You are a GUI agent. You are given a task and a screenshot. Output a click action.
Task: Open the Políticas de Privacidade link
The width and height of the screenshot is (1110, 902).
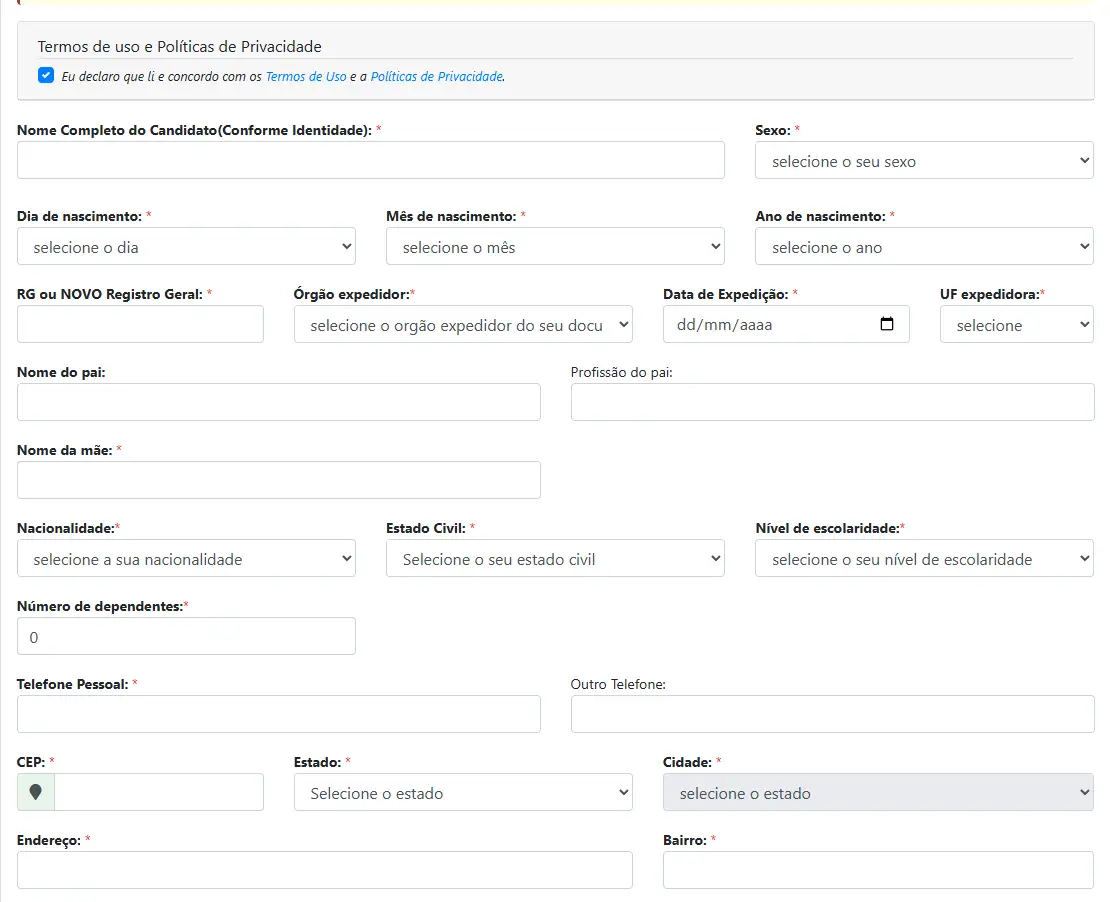(x=436, y=76)
